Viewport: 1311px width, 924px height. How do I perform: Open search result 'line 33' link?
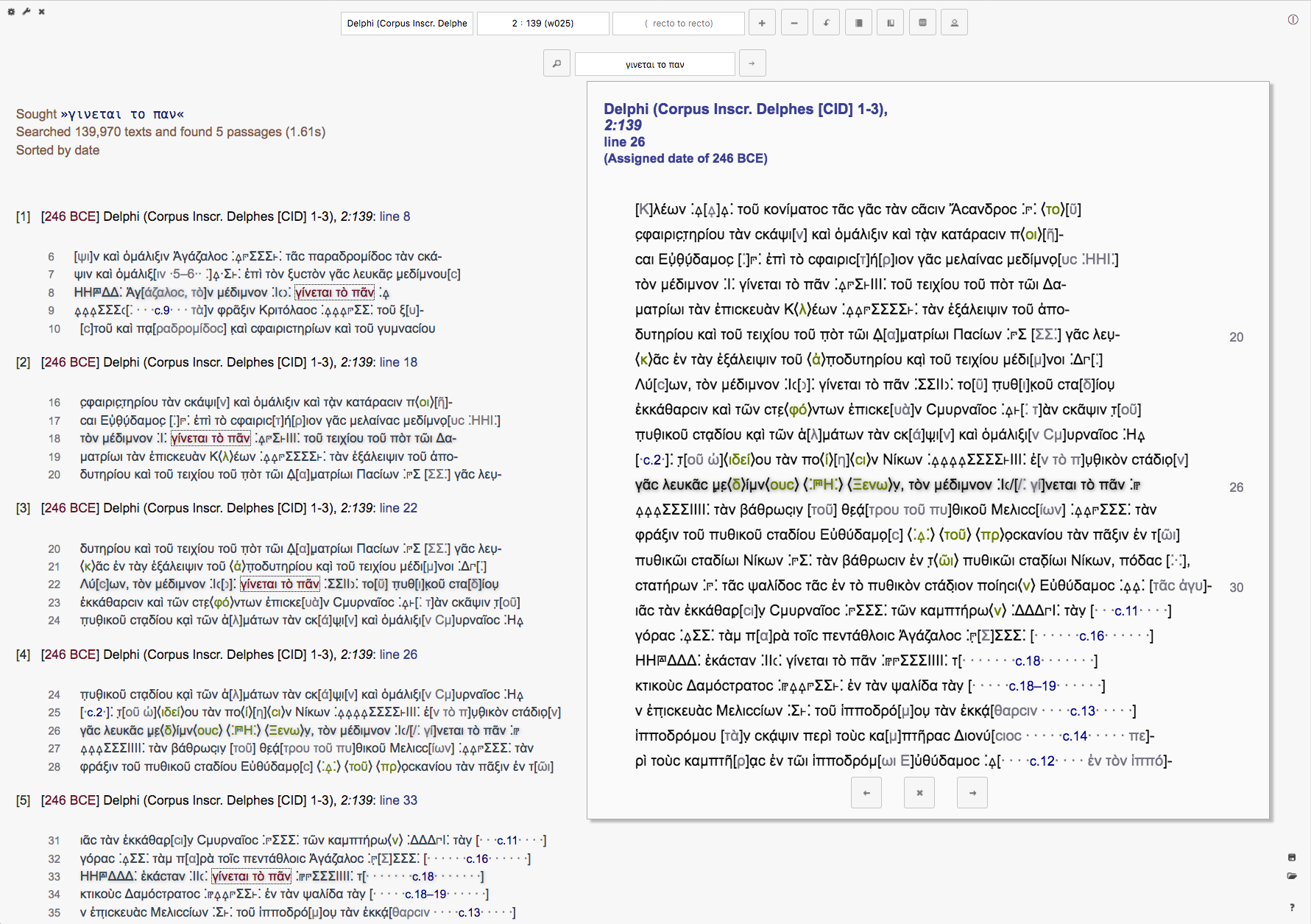[398, 800]
